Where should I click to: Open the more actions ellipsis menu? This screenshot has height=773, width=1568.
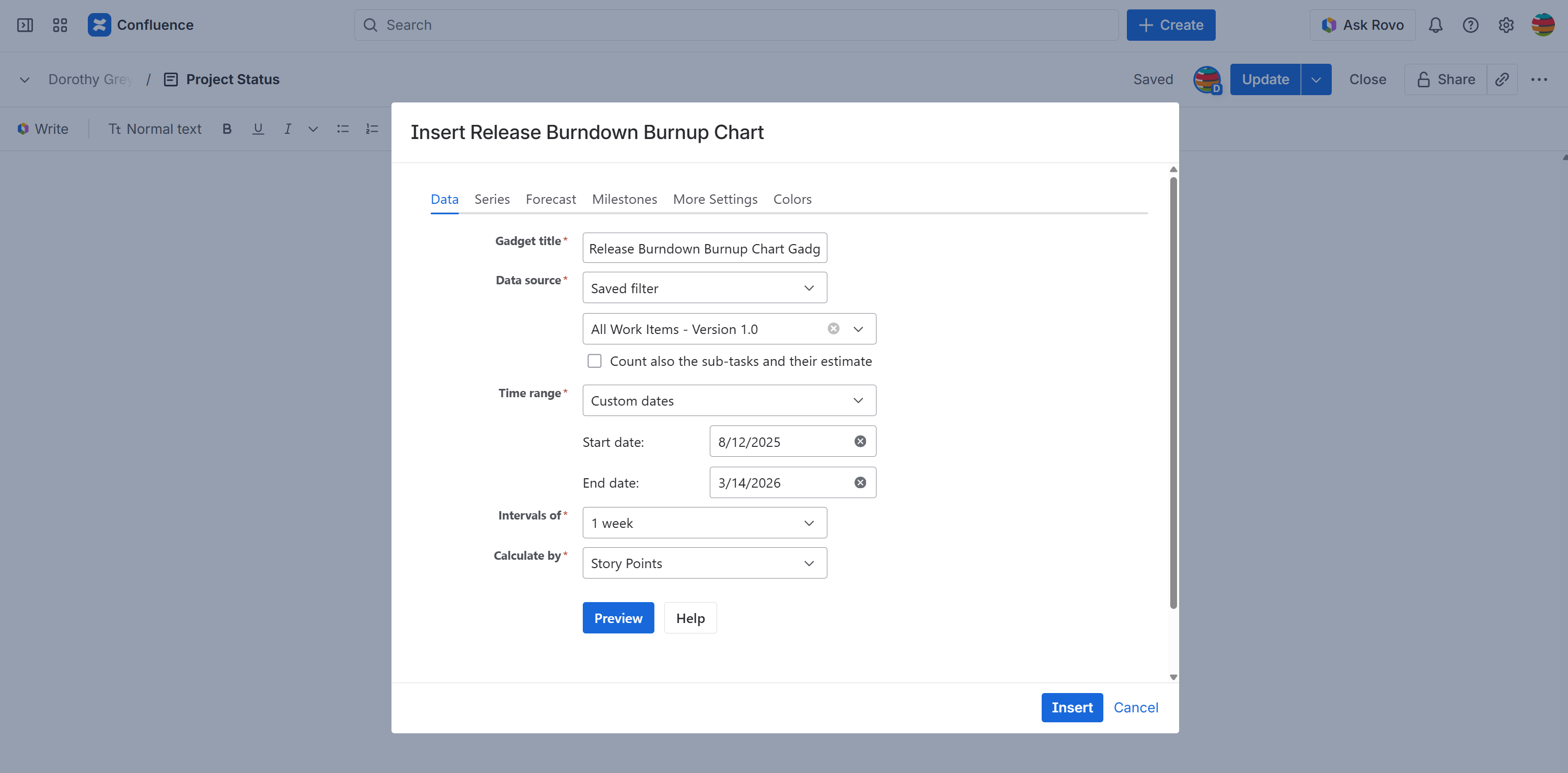click(1539, 79)
